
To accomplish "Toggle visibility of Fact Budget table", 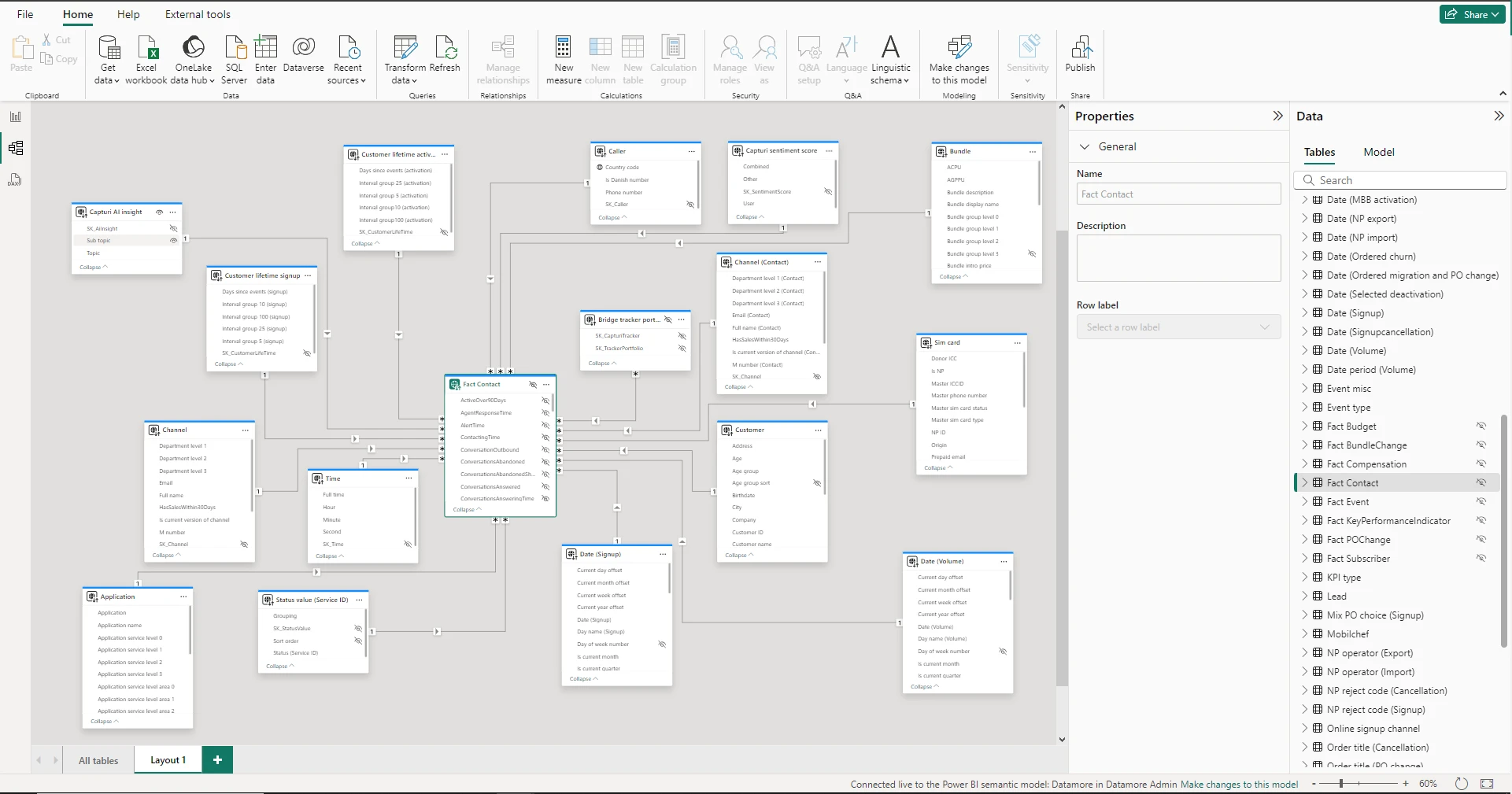I will tap(1481, 427).
